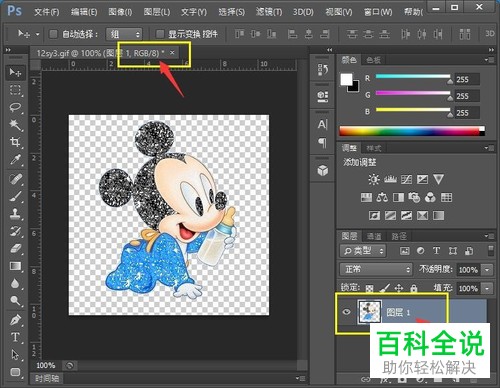
Task: Select the Rounded Rectangle shape tool
Action: point(15,372)
